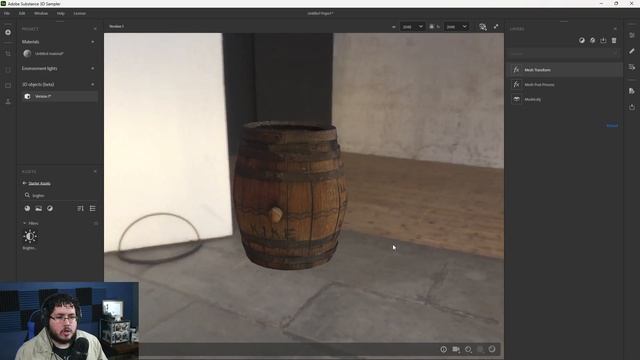Click the second icon in the Layers toolbar
Image resolution: width=640 pixels, height=360 pixels.
pos(593,40)
